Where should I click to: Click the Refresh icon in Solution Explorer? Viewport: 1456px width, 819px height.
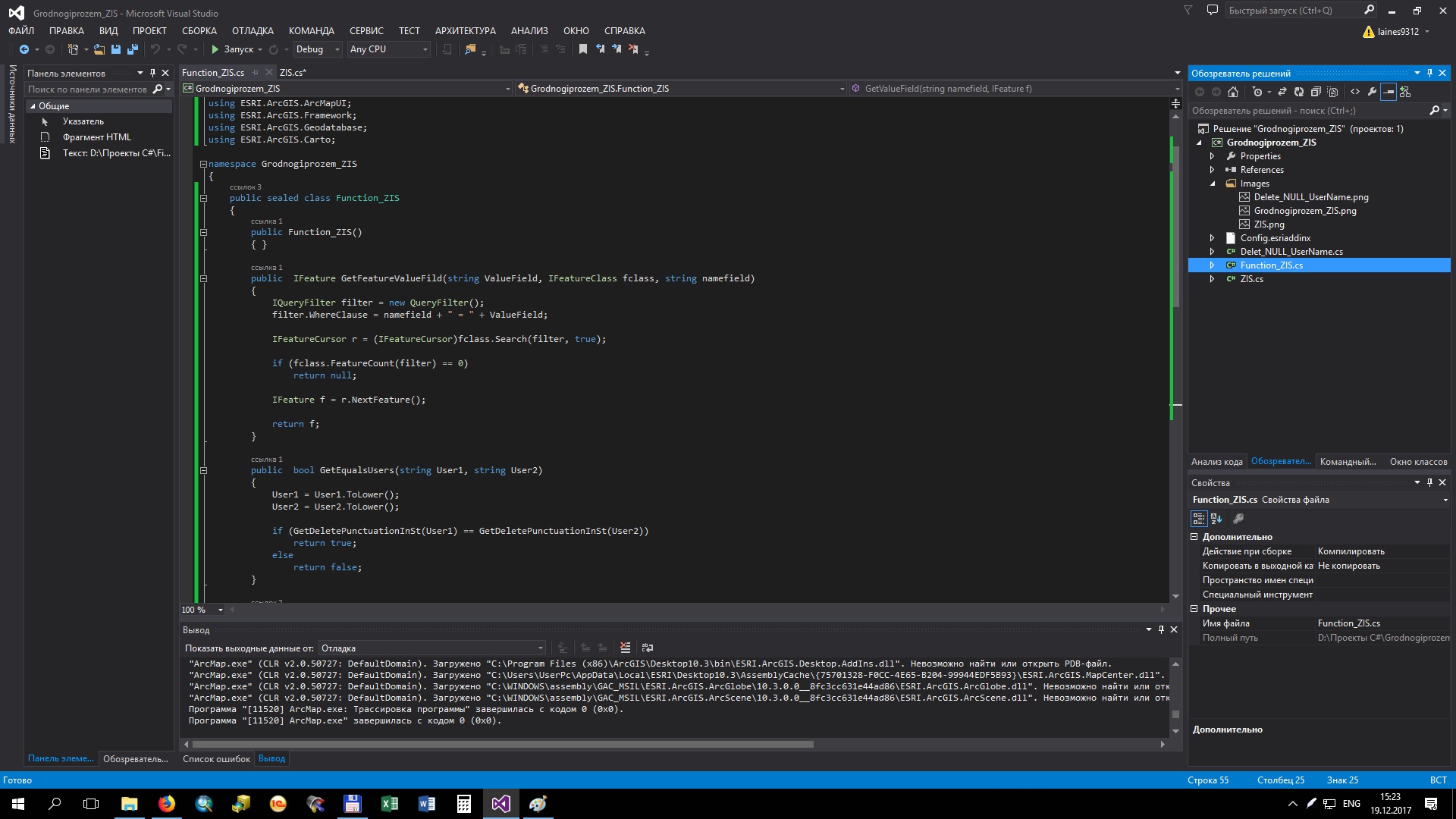pyautogui.click(x=1298, y=92)
